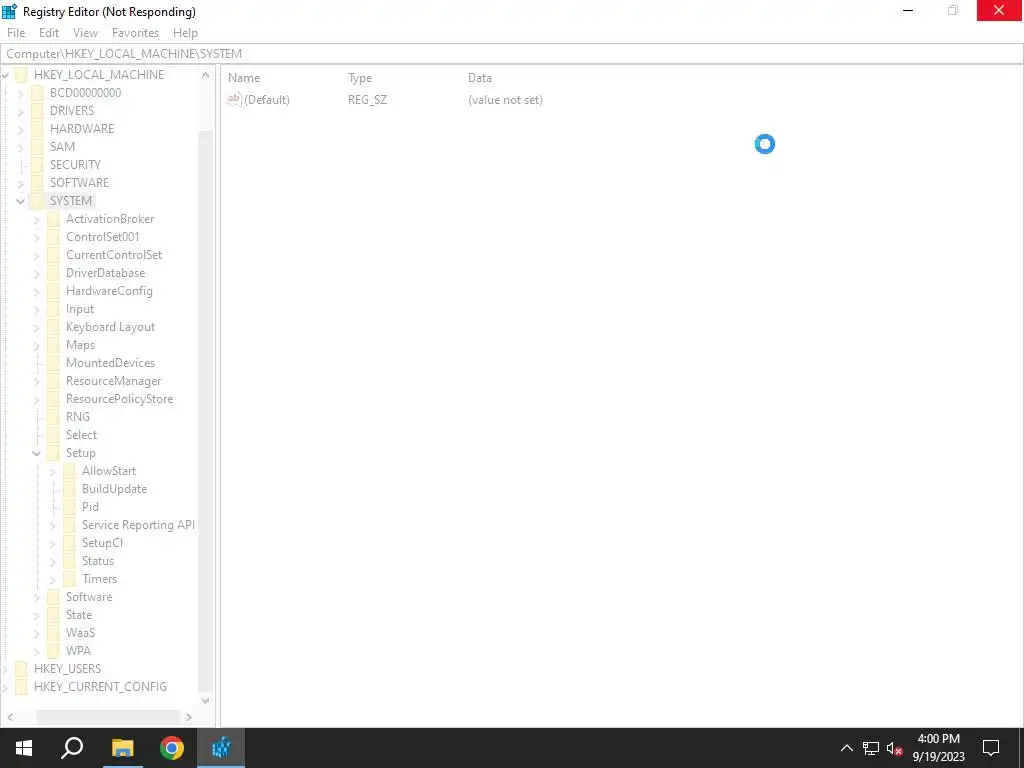Image resolution: width=1024 pixels, height=768 pixels.
Task: Select the HardwareConfig folder icon
Action: tap(54, 291)
